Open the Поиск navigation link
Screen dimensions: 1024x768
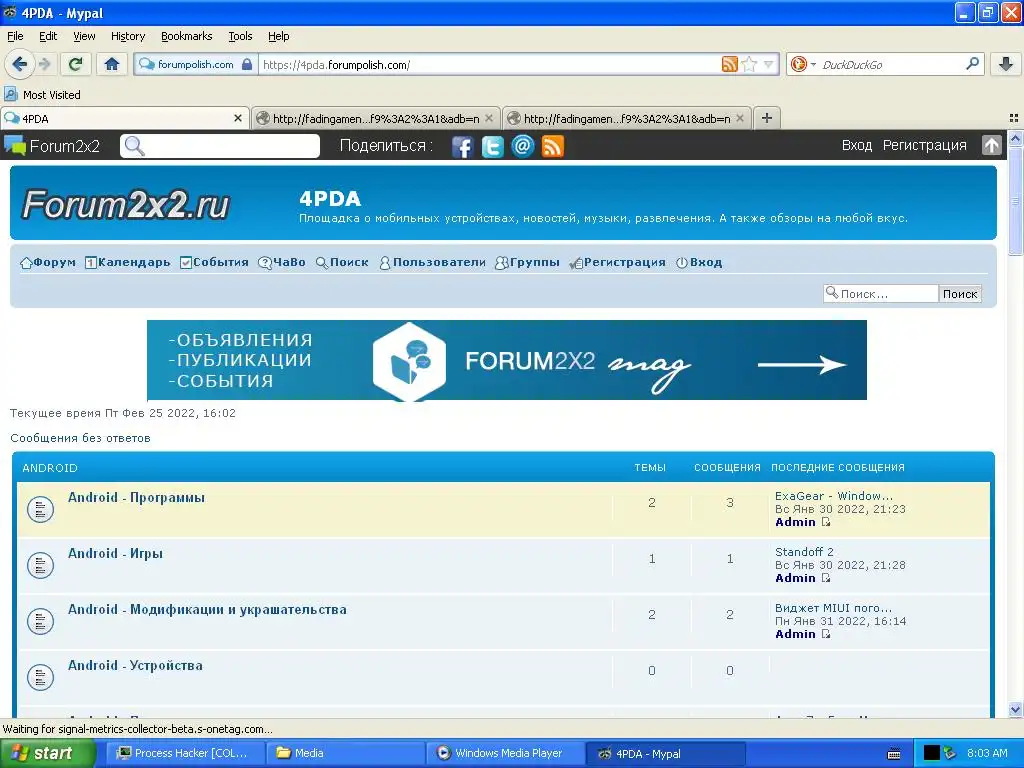[x=342, y=263]
